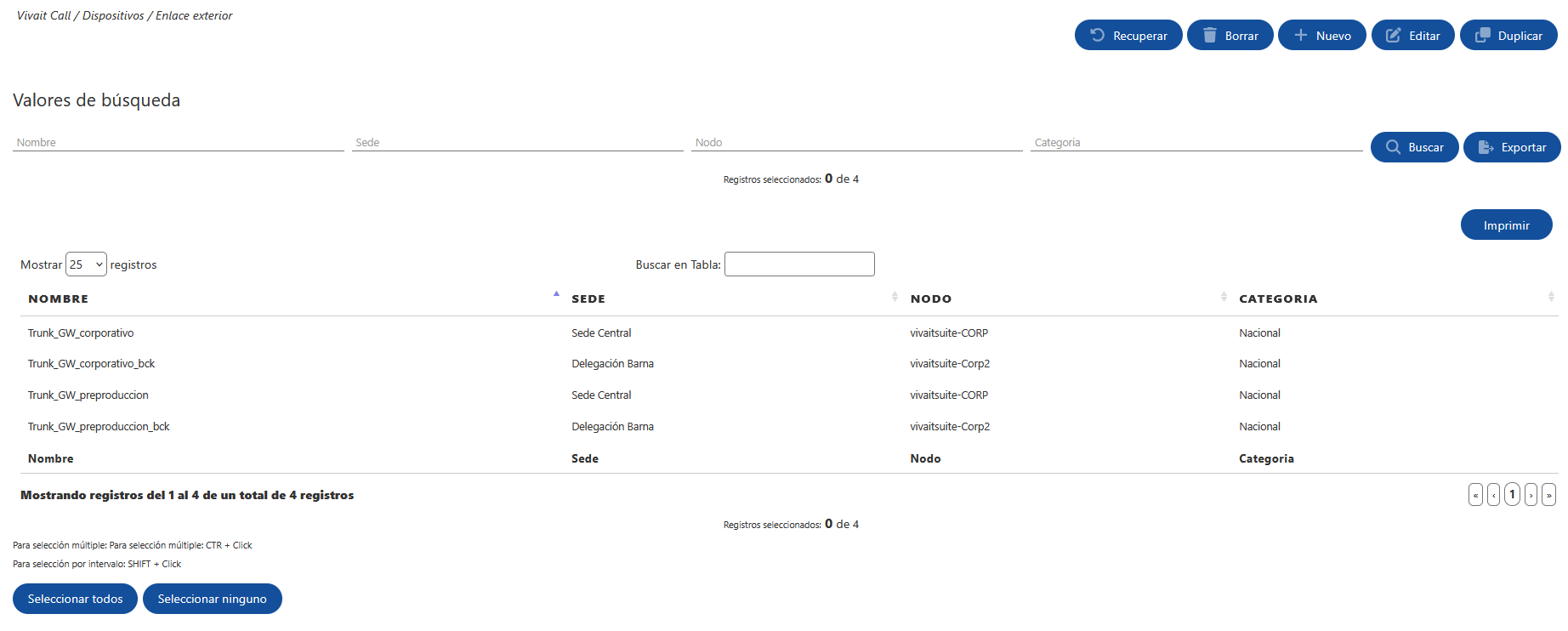Click the Duplicar copy icon
This screenshot has width=1568, height=631.
1482,35
